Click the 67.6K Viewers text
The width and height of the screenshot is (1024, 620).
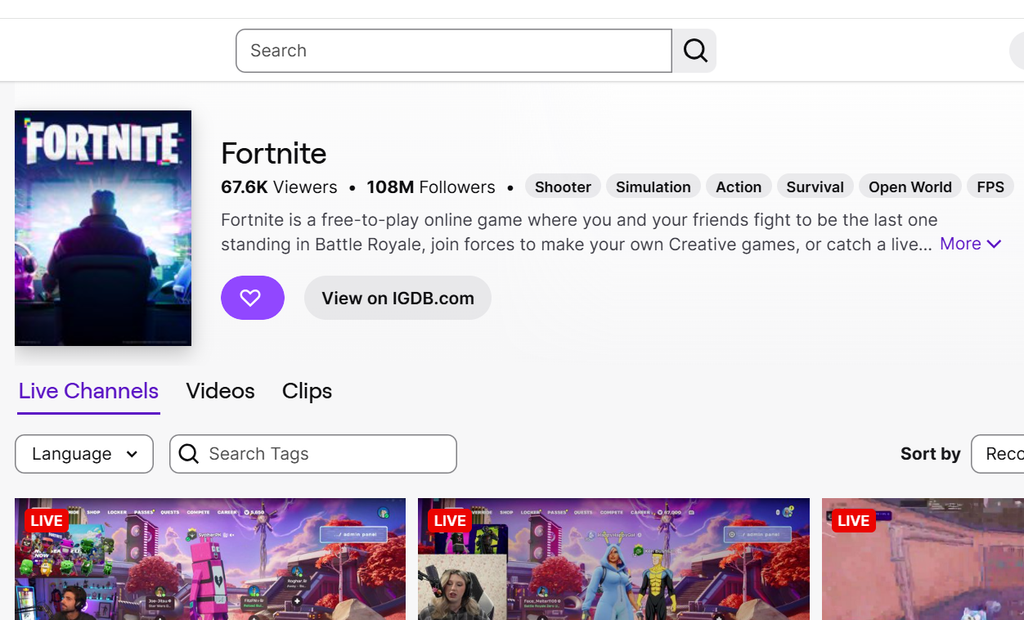click(x=279, y=187)
